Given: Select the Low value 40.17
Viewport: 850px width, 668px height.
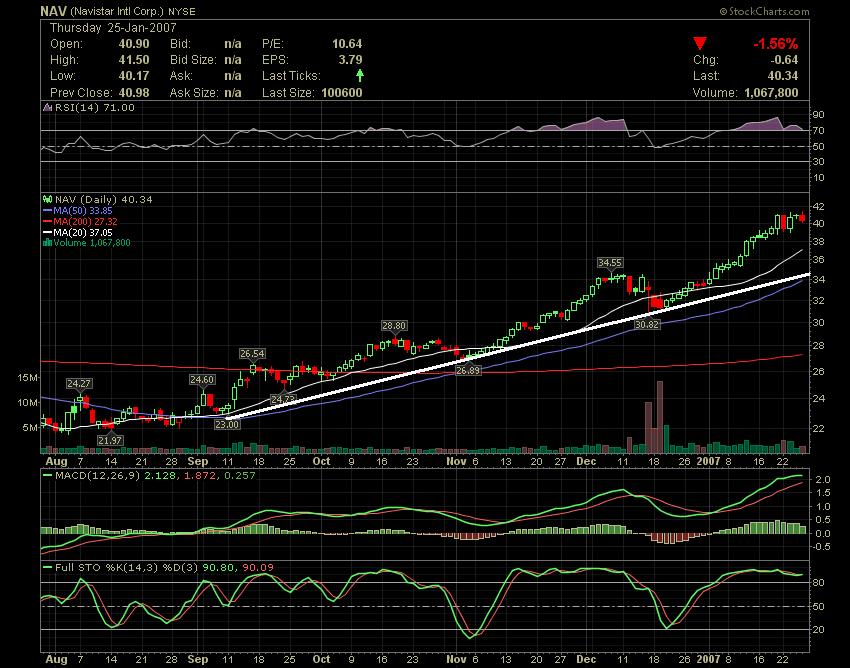Looking at the screenshot, I should pos(134,76).
